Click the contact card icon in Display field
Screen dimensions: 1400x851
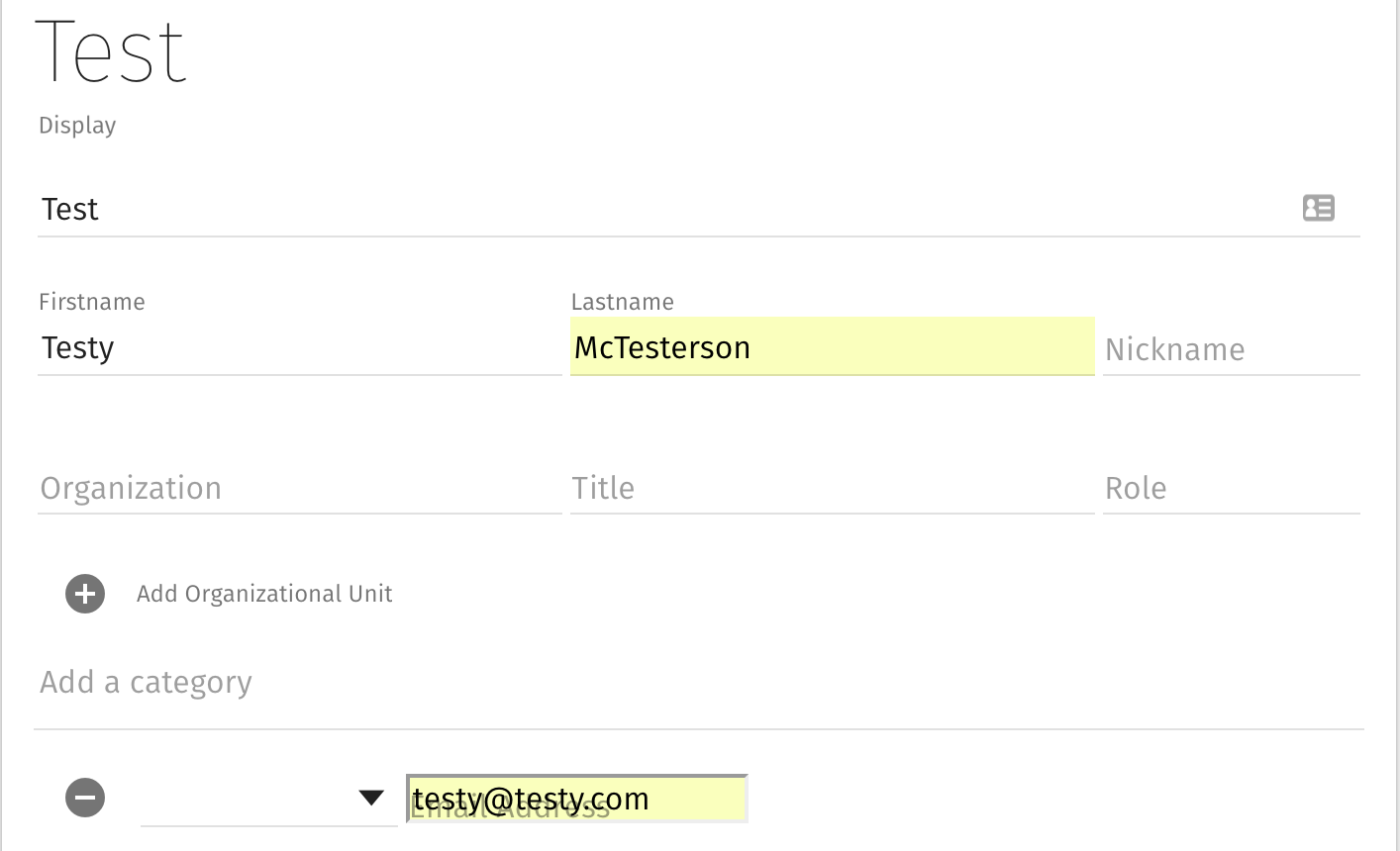tap(1318, 208)
